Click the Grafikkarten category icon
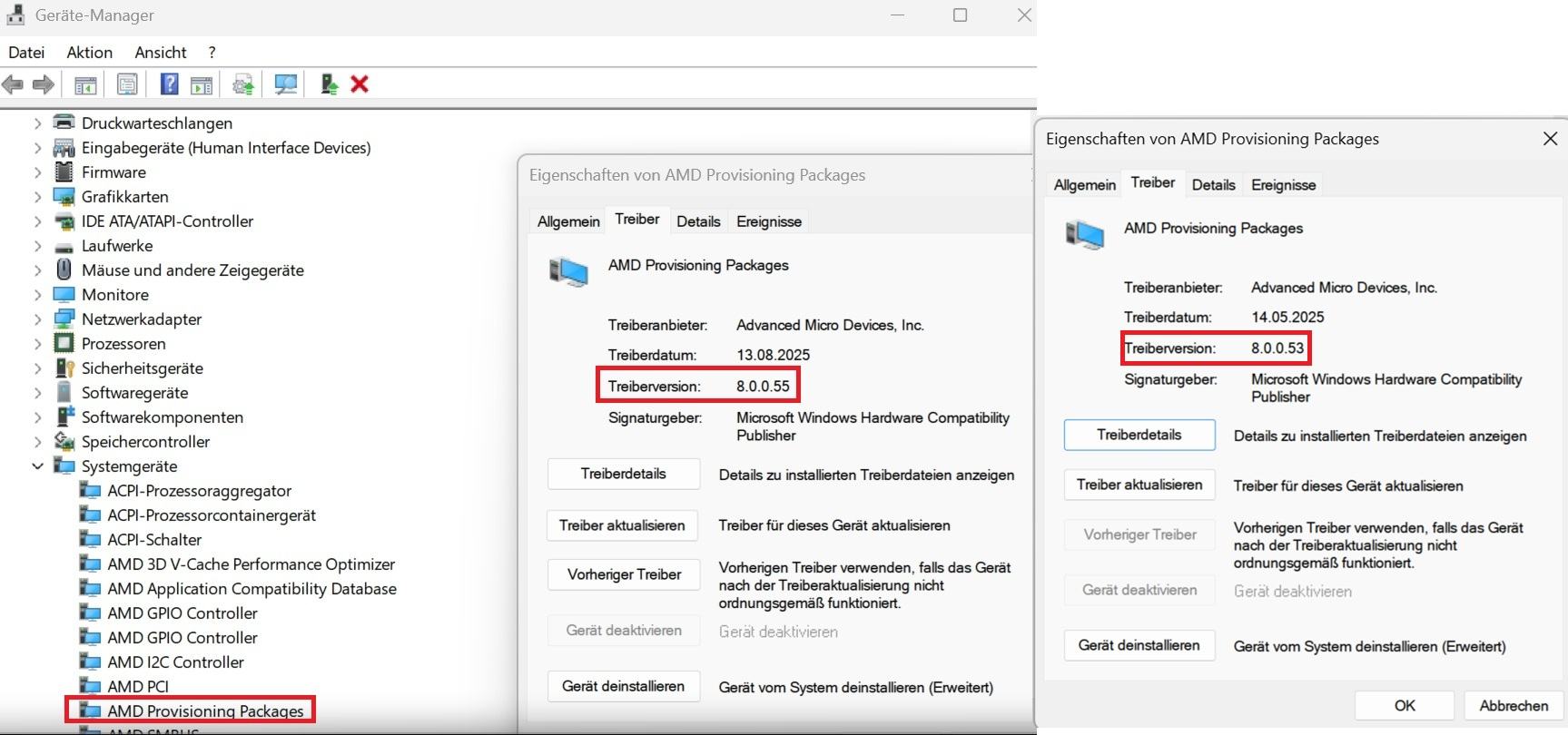This screenshot has height=735, width=1568. pos(64,196)
